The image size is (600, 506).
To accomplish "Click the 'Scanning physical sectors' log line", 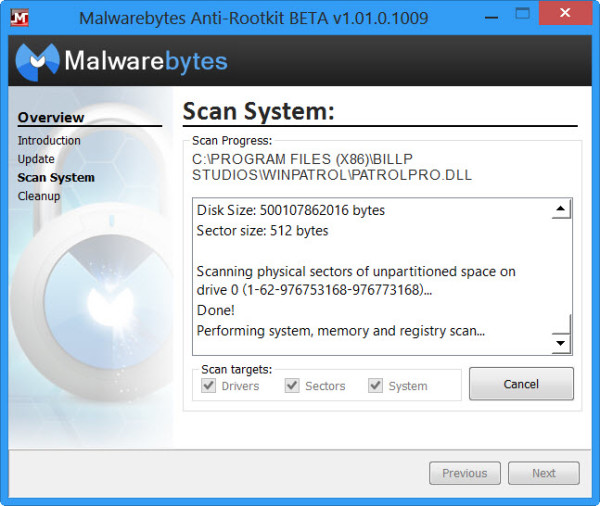I will 356,281.
